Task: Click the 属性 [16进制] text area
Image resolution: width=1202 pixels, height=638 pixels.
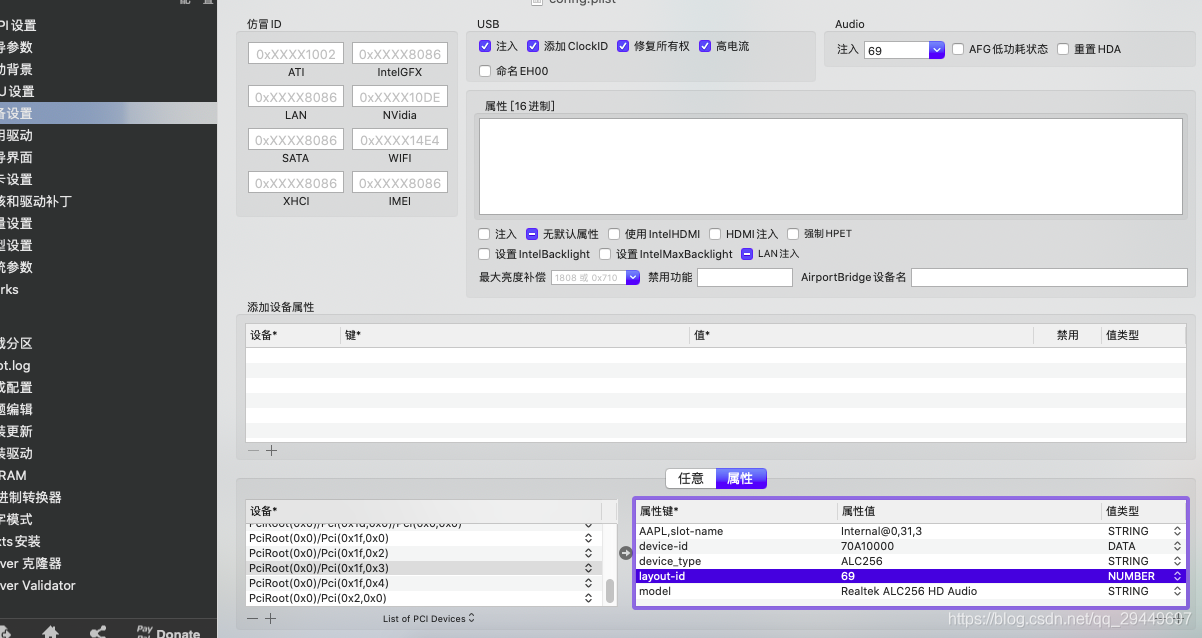Action: pos(833,166)
